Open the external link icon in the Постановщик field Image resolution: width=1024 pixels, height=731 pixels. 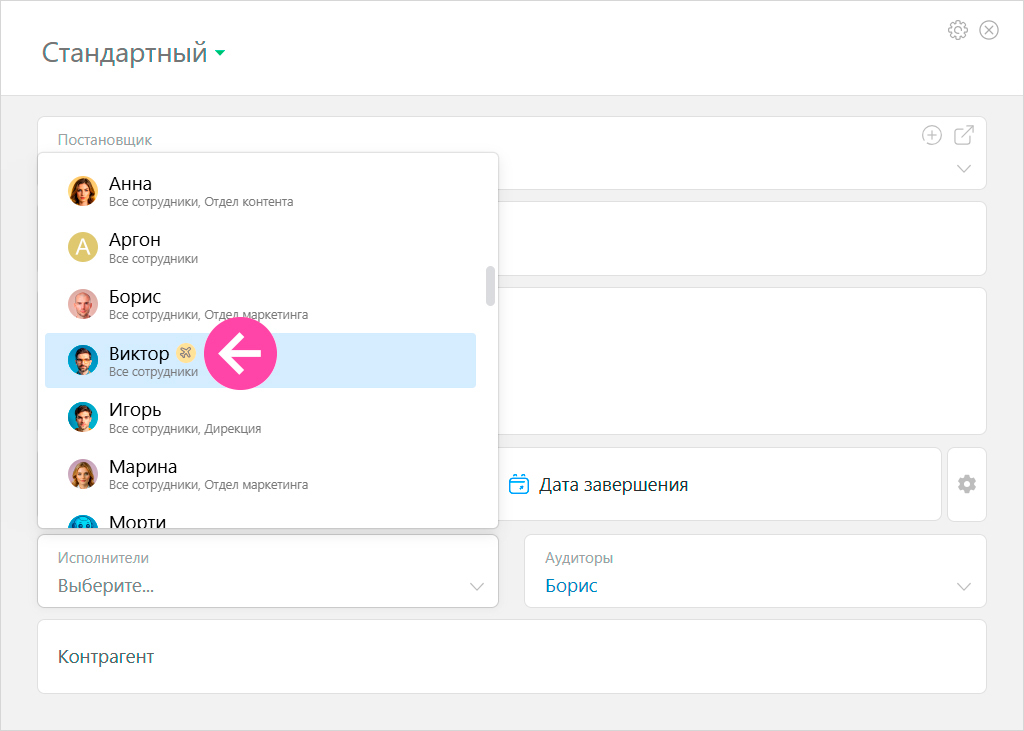tap(964, 135)
